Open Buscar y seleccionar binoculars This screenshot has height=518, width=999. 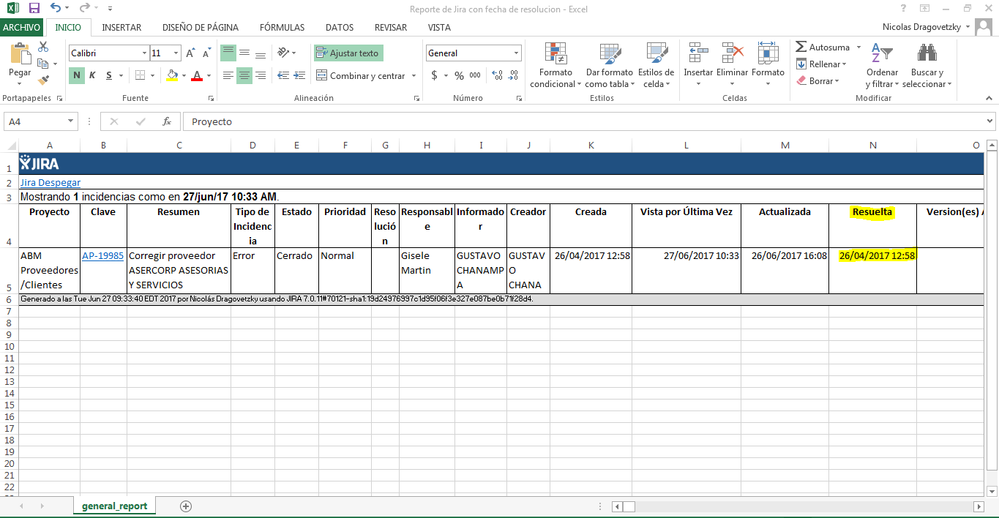[x=927, y=66]
